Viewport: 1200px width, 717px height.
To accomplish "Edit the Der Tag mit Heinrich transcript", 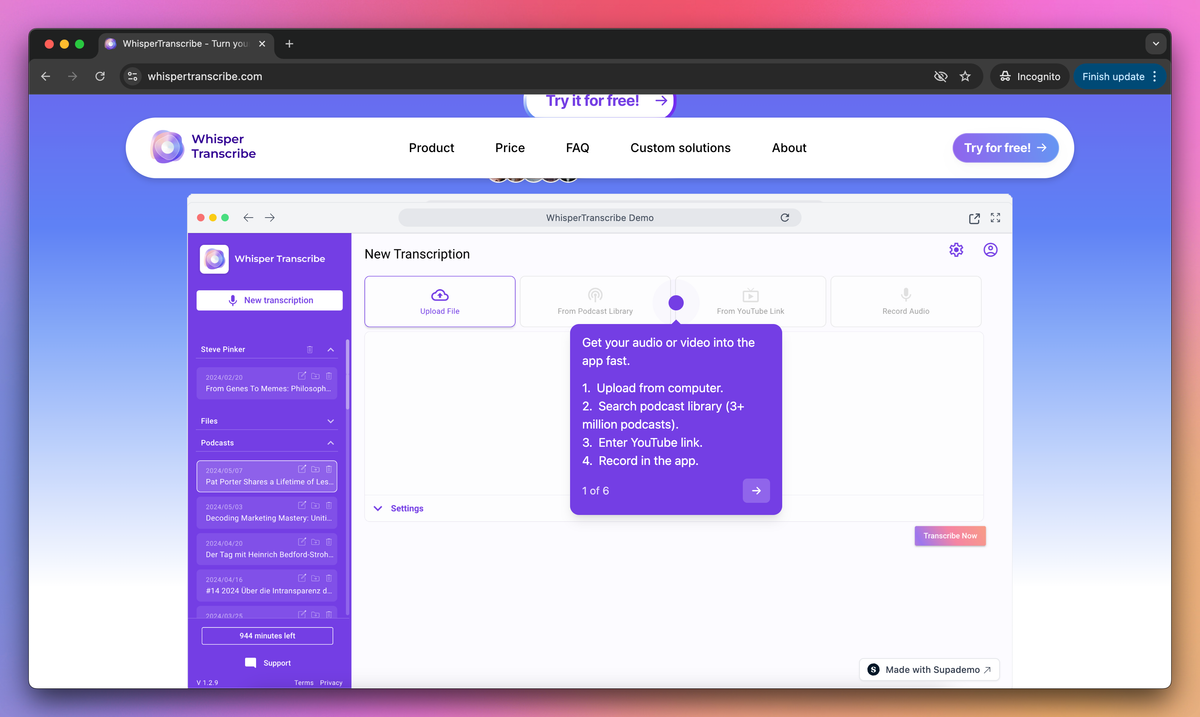I will (x=302, y=542).
